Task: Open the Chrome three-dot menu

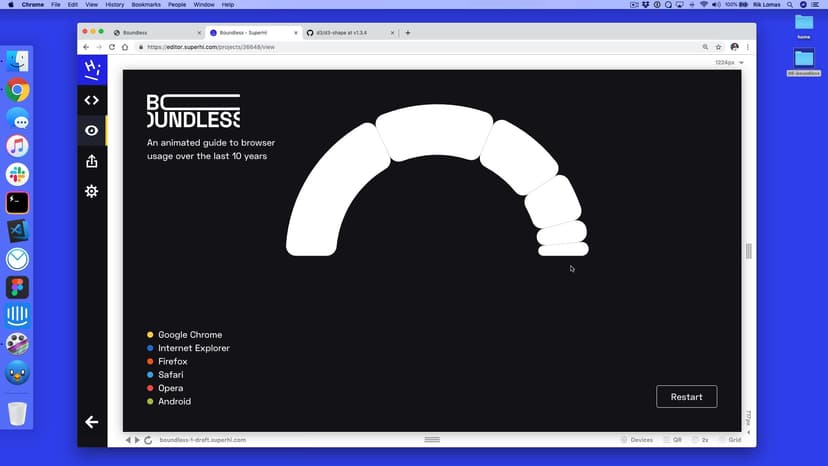Action: [747, 47]
